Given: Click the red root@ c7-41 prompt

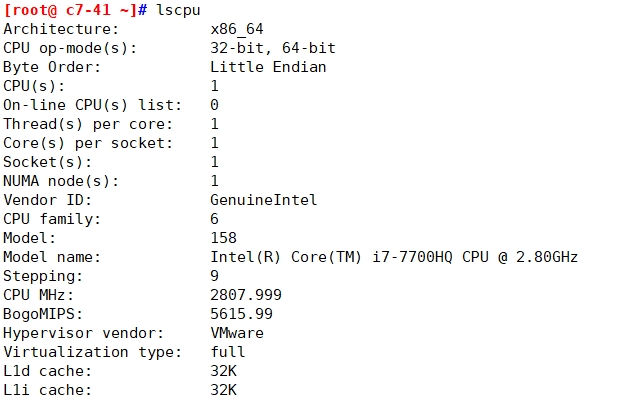Looking at the screenshot, I should [71, 10].
